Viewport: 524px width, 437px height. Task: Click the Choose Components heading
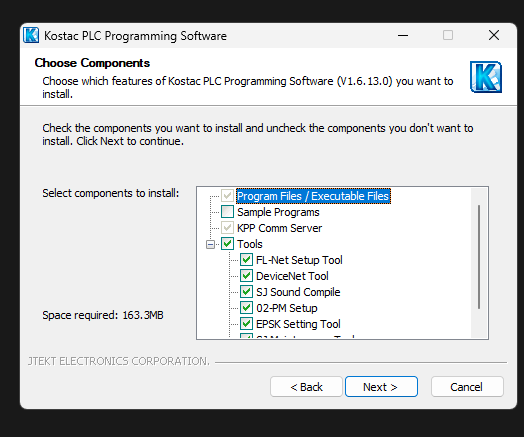92,63
